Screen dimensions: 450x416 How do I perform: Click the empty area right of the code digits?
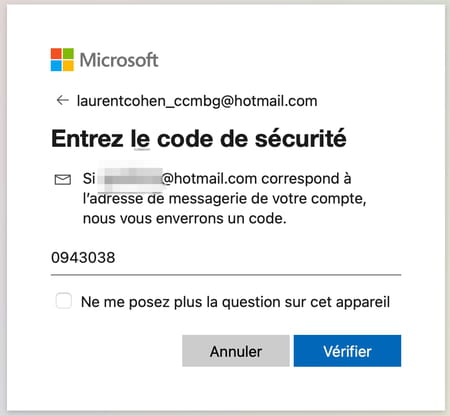(x=258, y=258)
